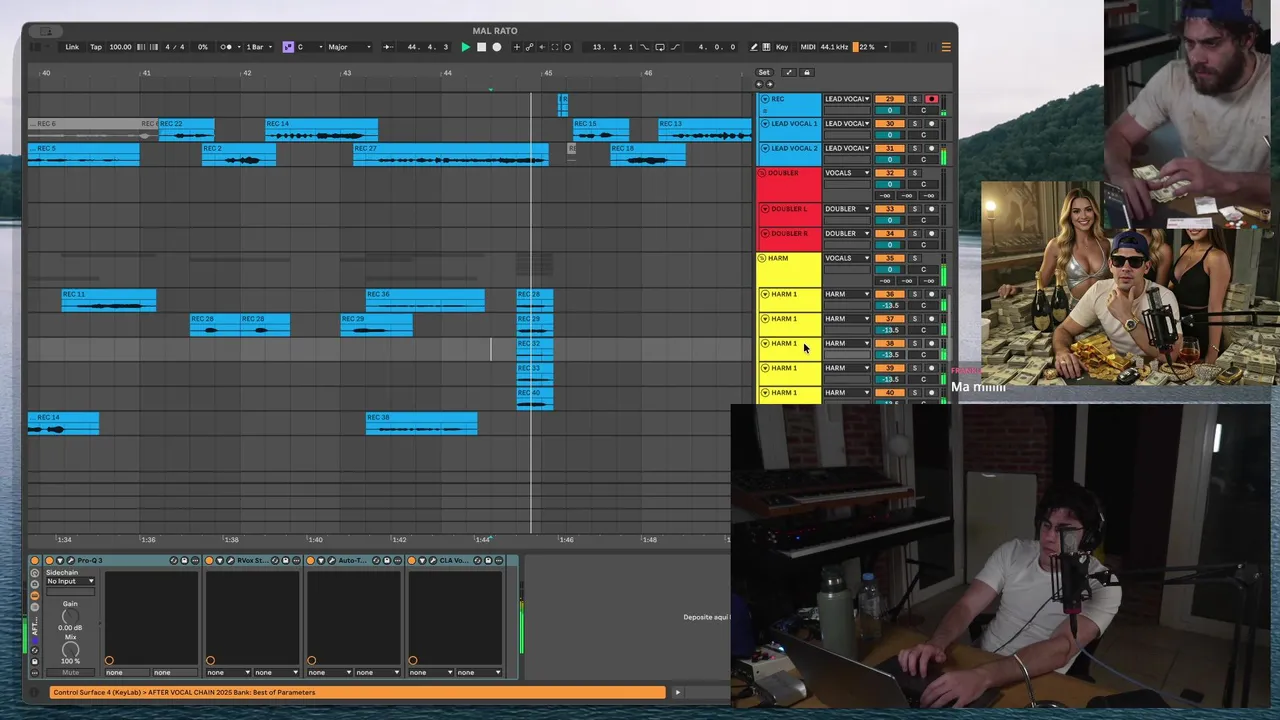Toggle the MIDI map mode button

[x=808, y=47]
